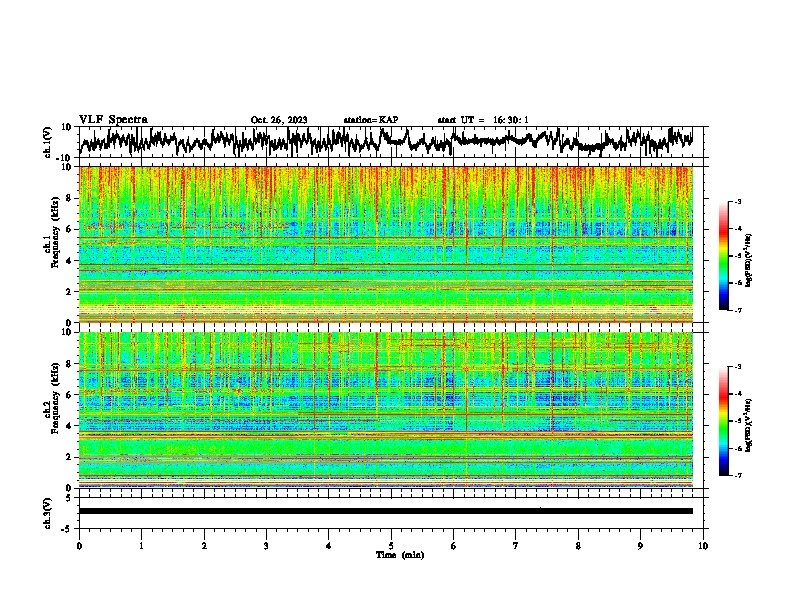The image size is (792, 612).
Task: Click the ch.1 spectrogram color scale bar
Action: [x=724, y=256]
